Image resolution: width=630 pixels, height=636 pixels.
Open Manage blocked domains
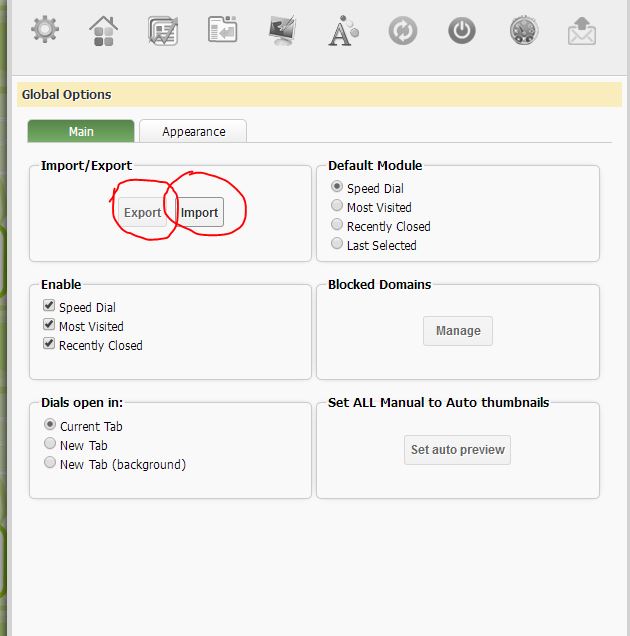[x=458, y=331]
